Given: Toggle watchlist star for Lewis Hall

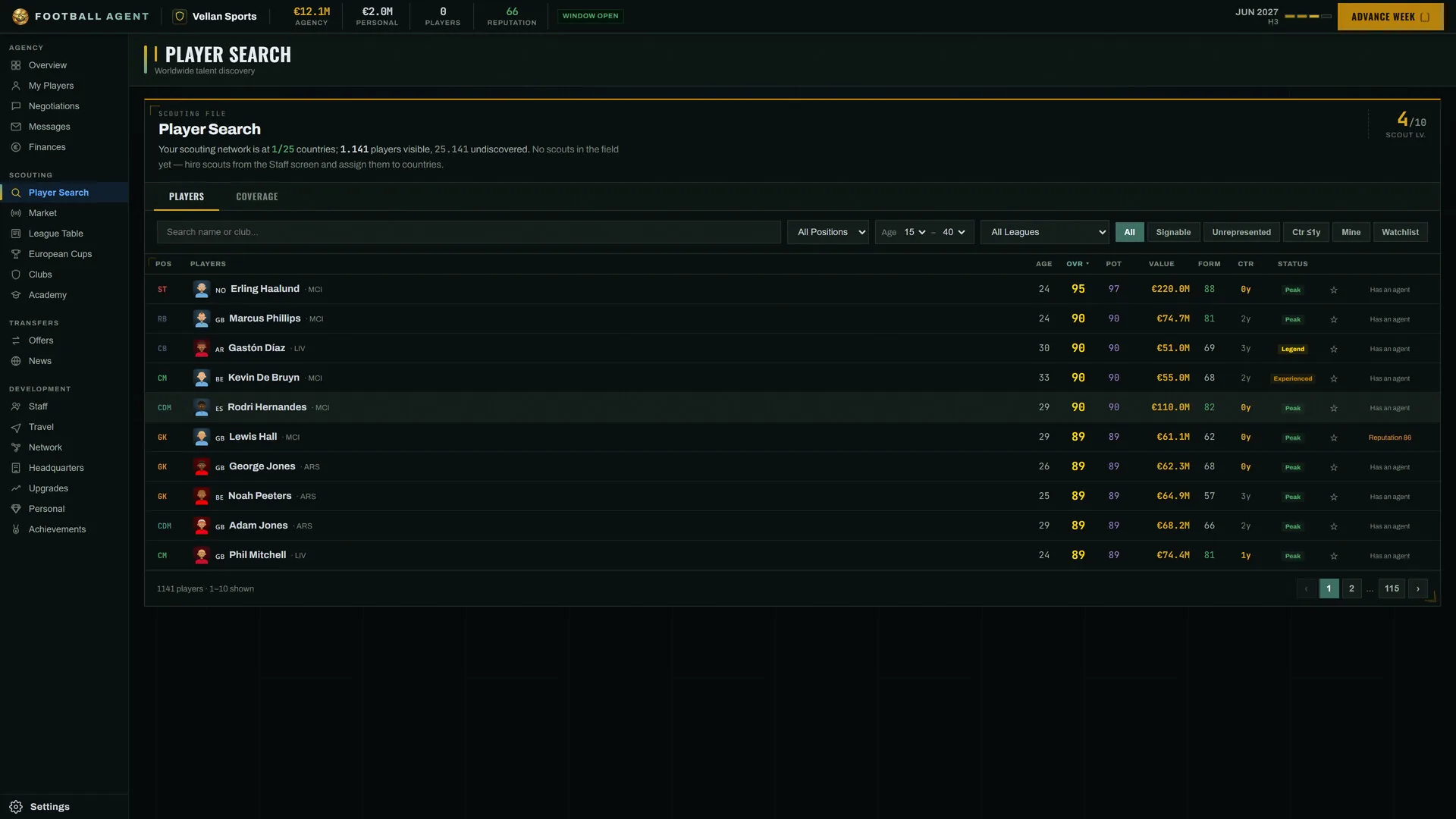Looking at the screenshot, I should coord(1334,438).
